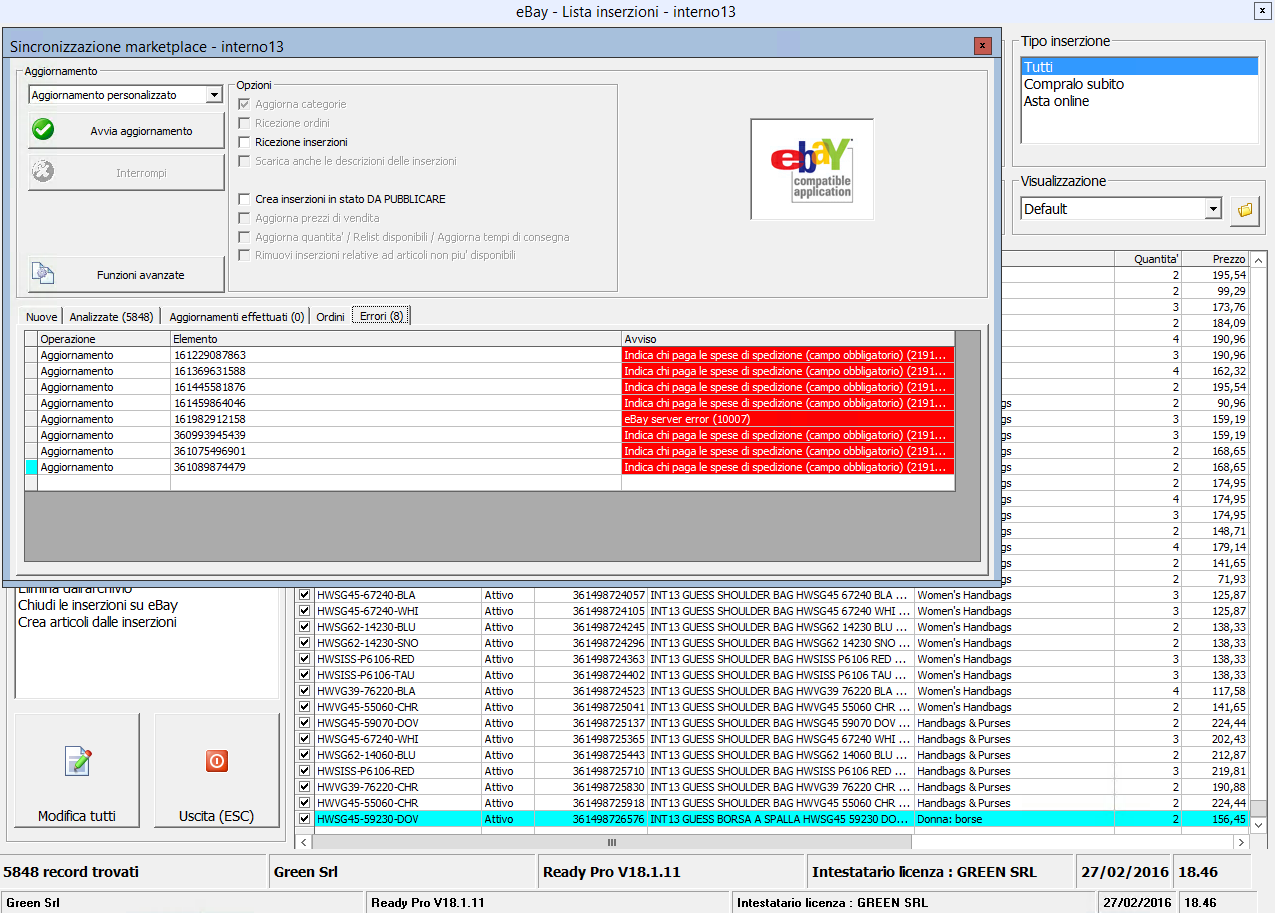
Task: Enable Ricezione inserzioni checkbox
Action: coord(244,142)
